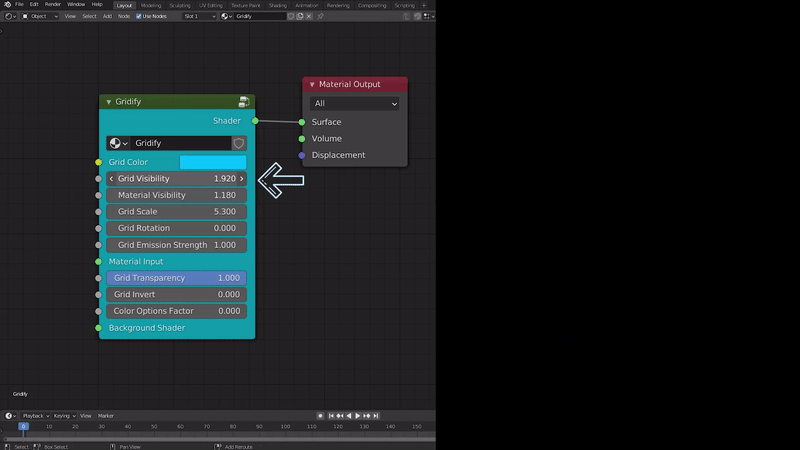Screen dimensions: 800x450
Task: Open the timeline editor type icon
Action: 10,416
